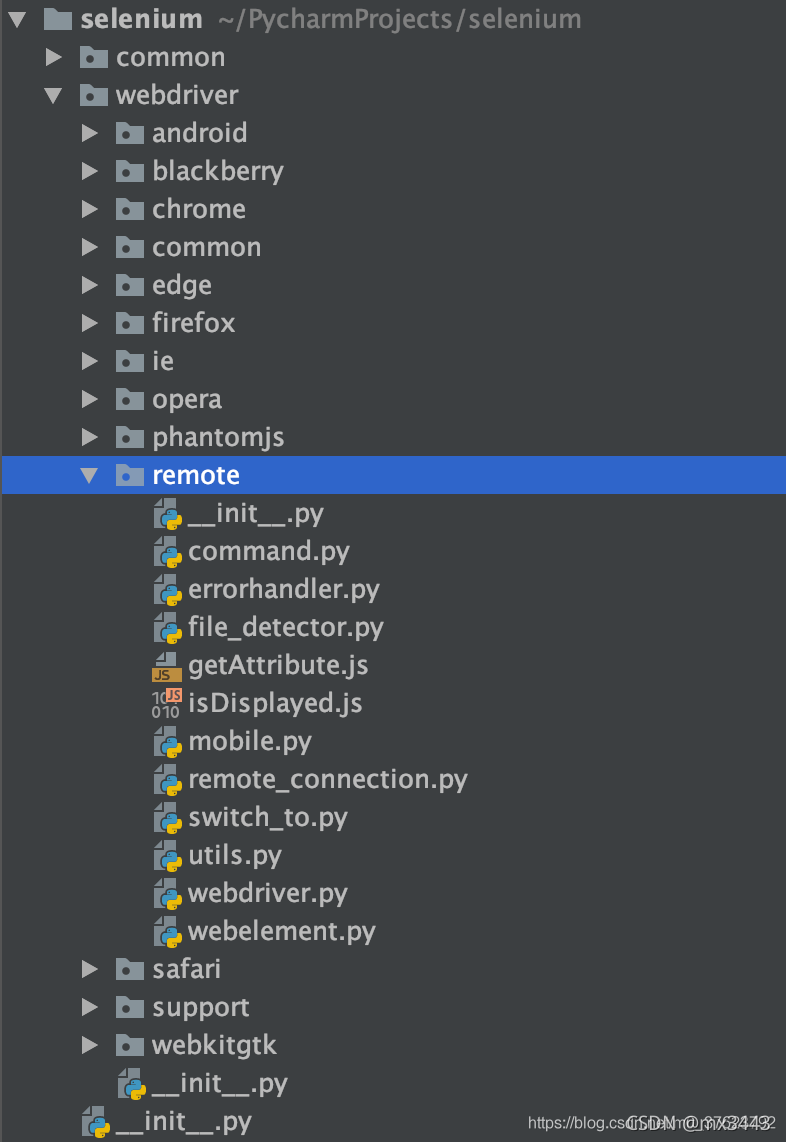Click the safari package folder icon
Screen dimensions: 786x1142
pos(130,969)
